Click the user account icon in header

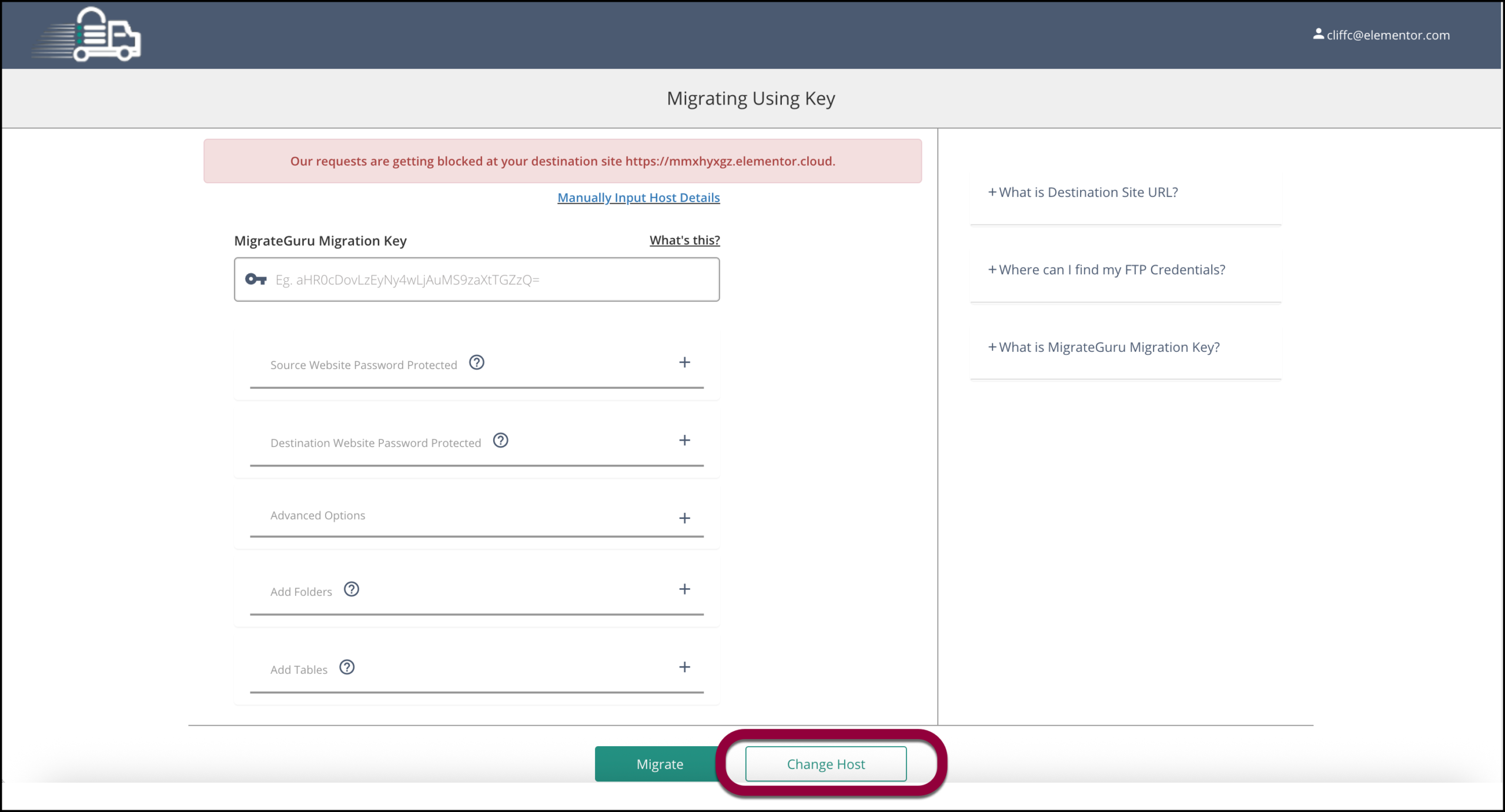coord(1318,34)
